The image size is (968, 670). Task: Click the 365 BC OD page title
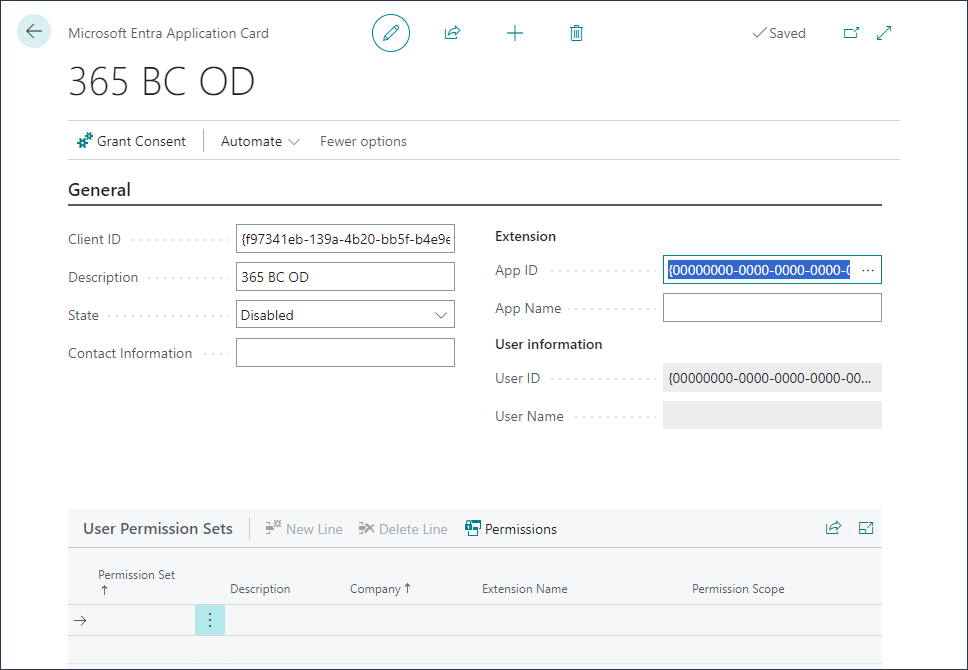pos(161,81)
